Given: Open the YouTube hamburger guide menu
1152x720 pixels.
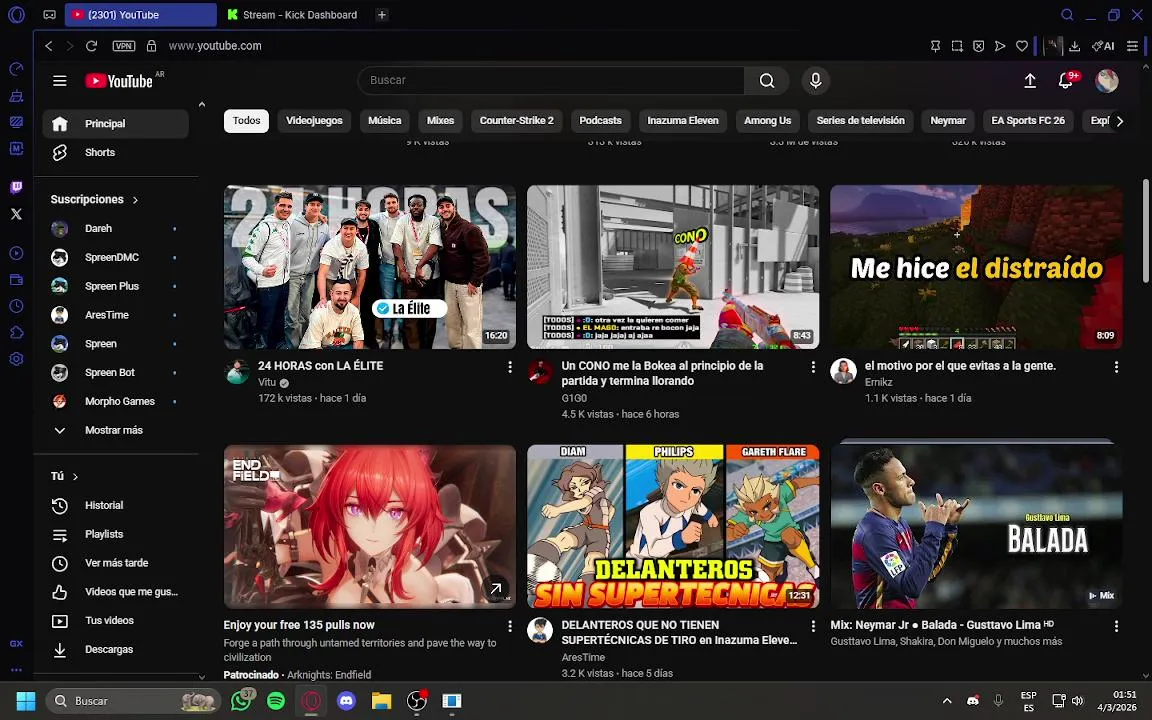Looking at the screenshot, I should (60, 81).
